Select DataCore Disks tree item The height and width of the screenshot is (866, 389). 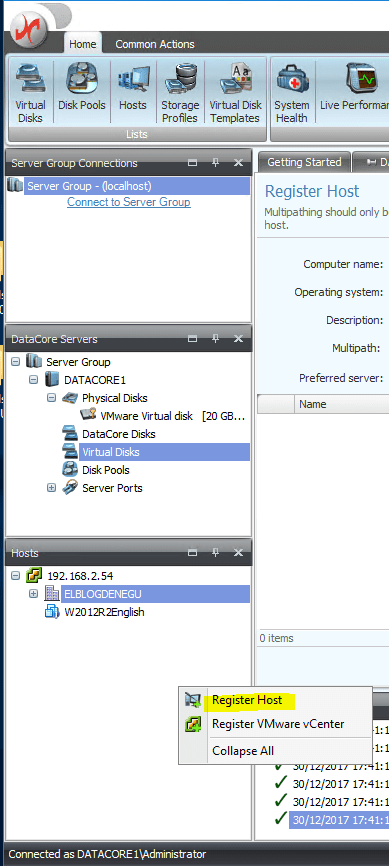[x=119, y=434]
